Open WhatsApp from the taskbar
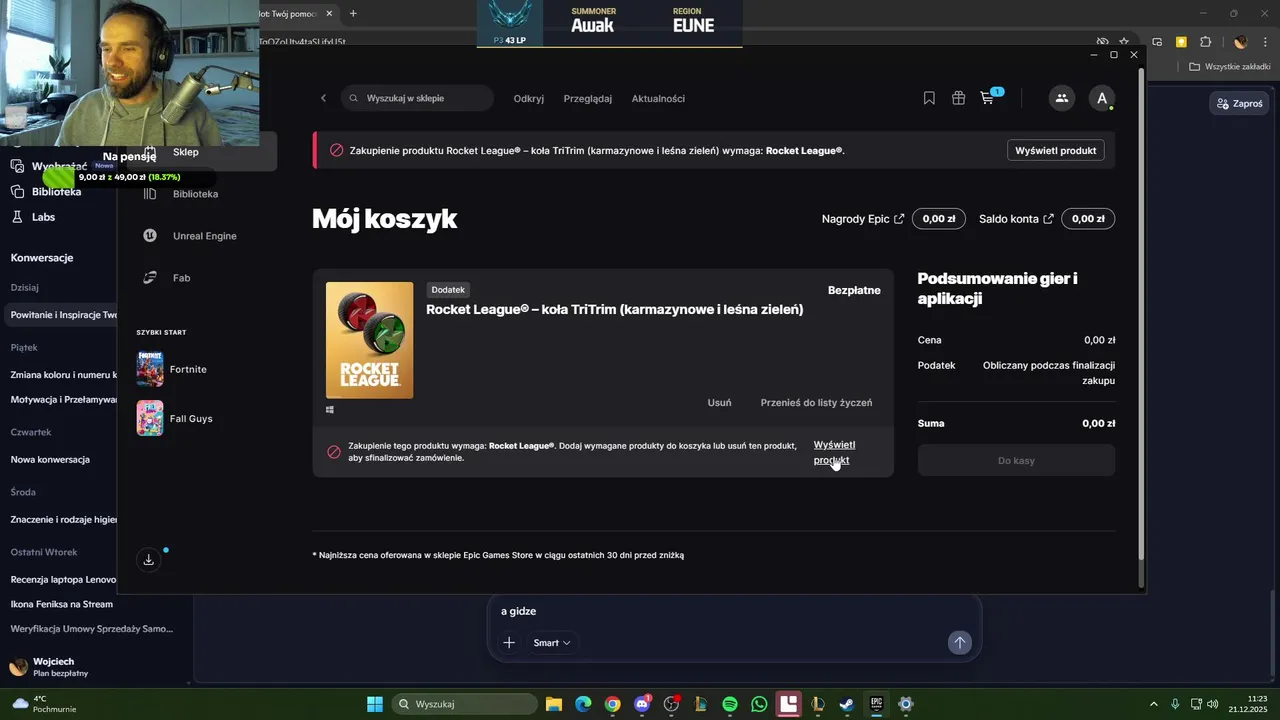The image size is (1280, 720). (759, 704)
